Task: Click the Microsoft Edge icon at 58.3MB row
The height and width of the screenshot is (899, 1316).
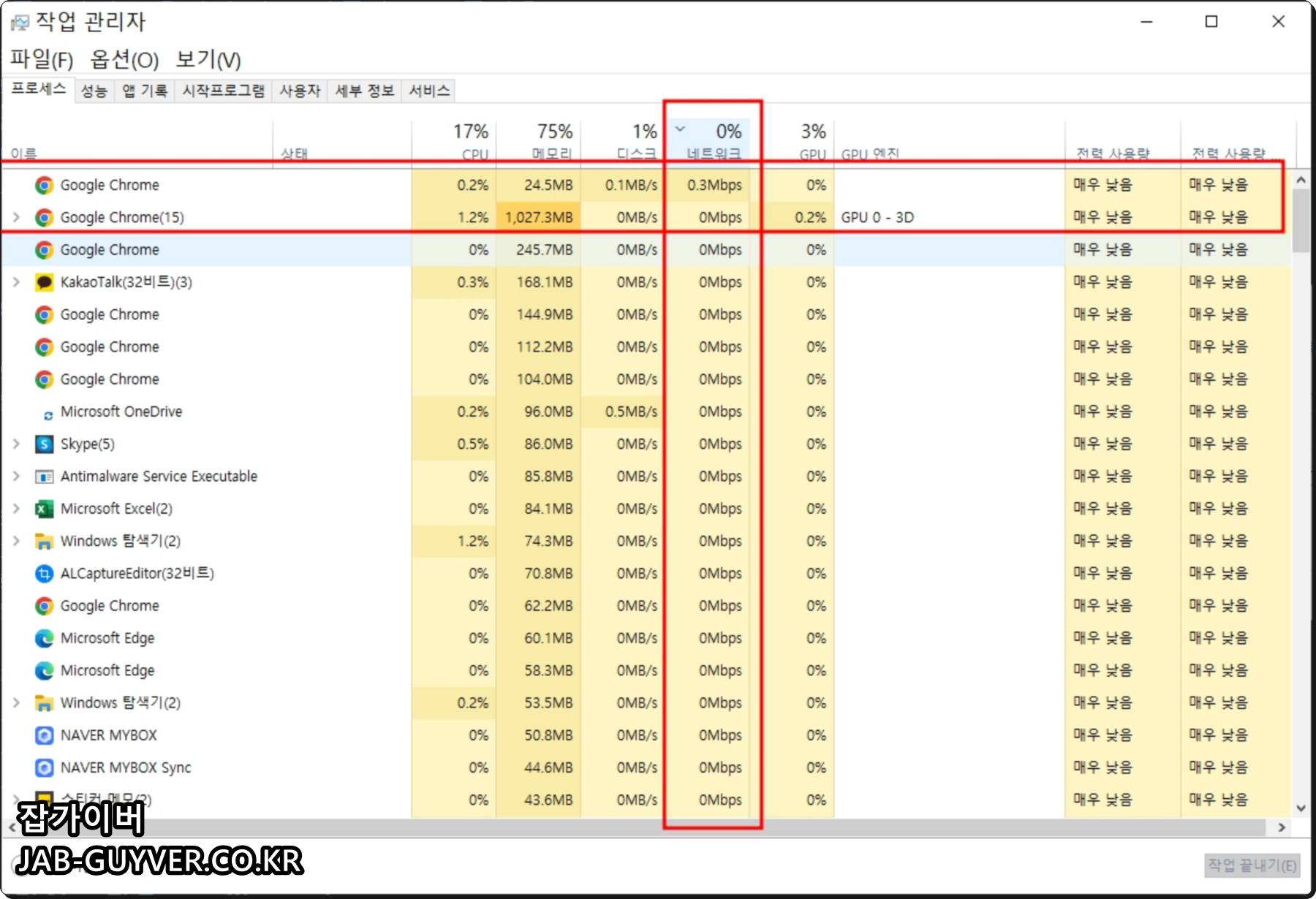Action: point(44,671)
